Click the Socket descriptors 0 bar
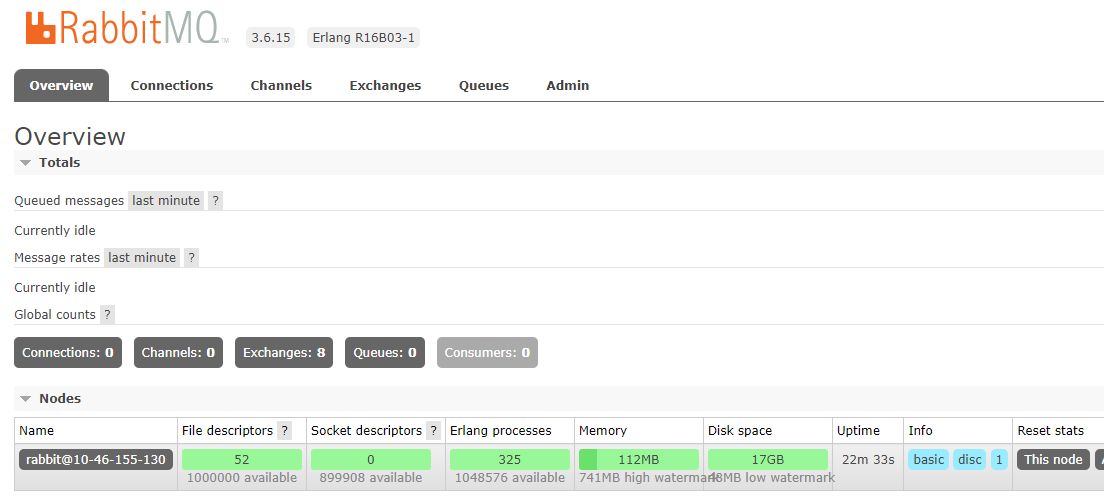Viewport: 1104px width, 498px height. [370, 459]
